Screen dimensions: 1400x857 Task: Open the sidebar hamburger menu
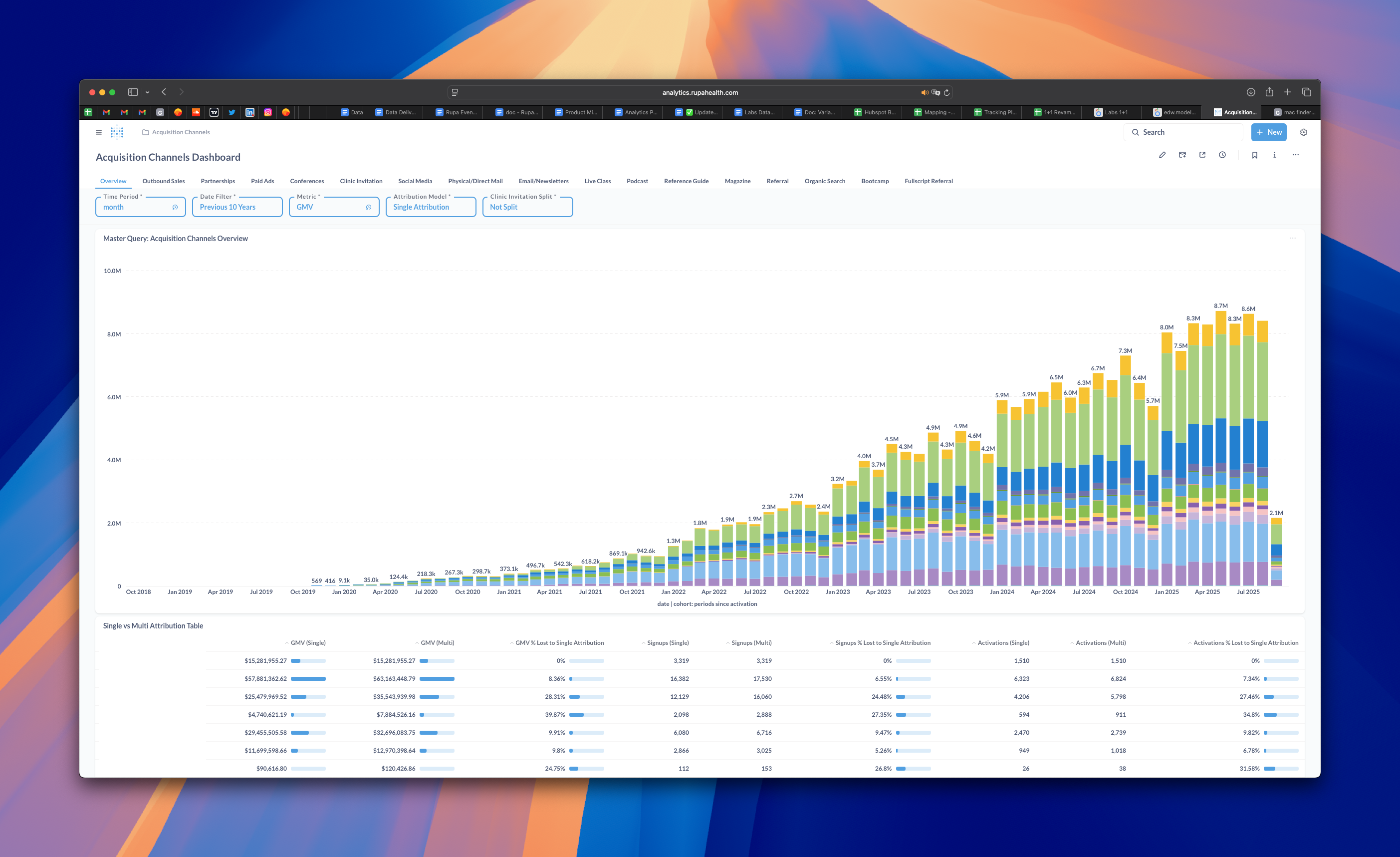click(98, 132)
